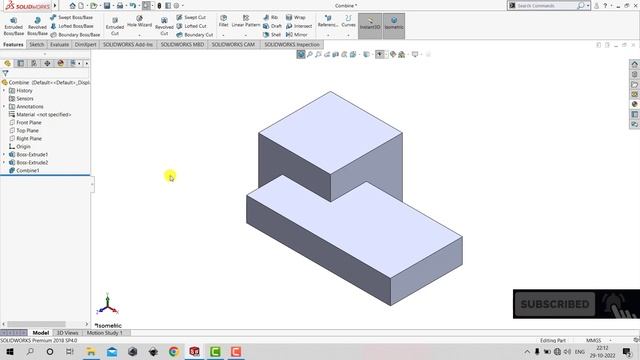Click the Search Commands input field
Viewport: 640px width, 360px height.
(x=546, y=6)
